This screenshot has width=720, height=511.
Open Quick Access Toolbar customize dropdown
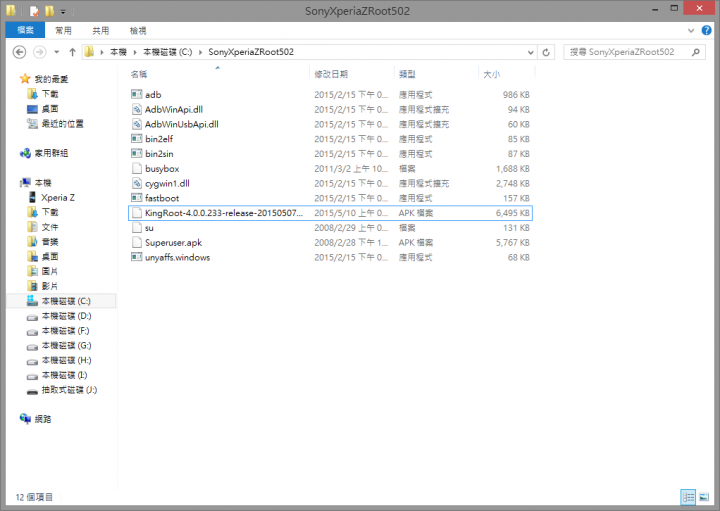click(x=63, y=11)
